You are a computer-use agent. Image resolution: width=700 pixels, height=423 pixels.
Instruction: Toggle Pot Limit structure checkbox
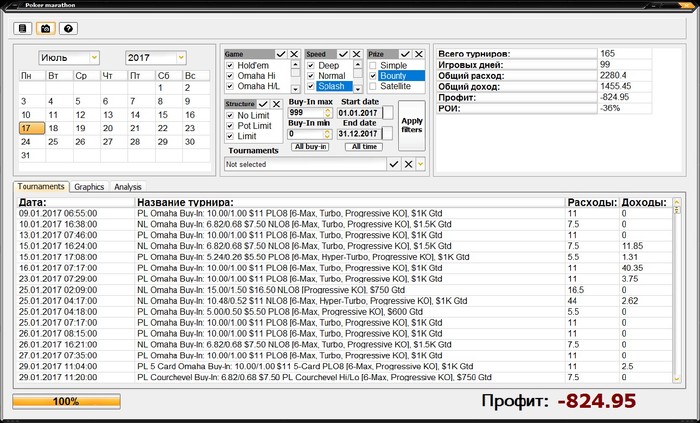(x=230, y=126)
